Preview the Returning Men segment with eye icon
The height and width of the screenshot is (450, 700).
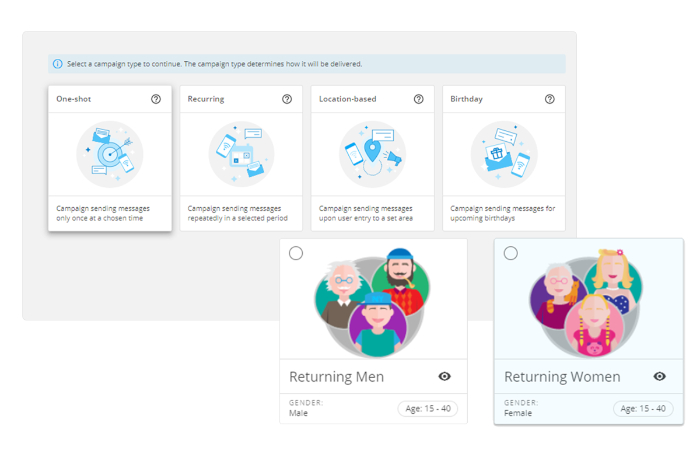click(444, 376)
